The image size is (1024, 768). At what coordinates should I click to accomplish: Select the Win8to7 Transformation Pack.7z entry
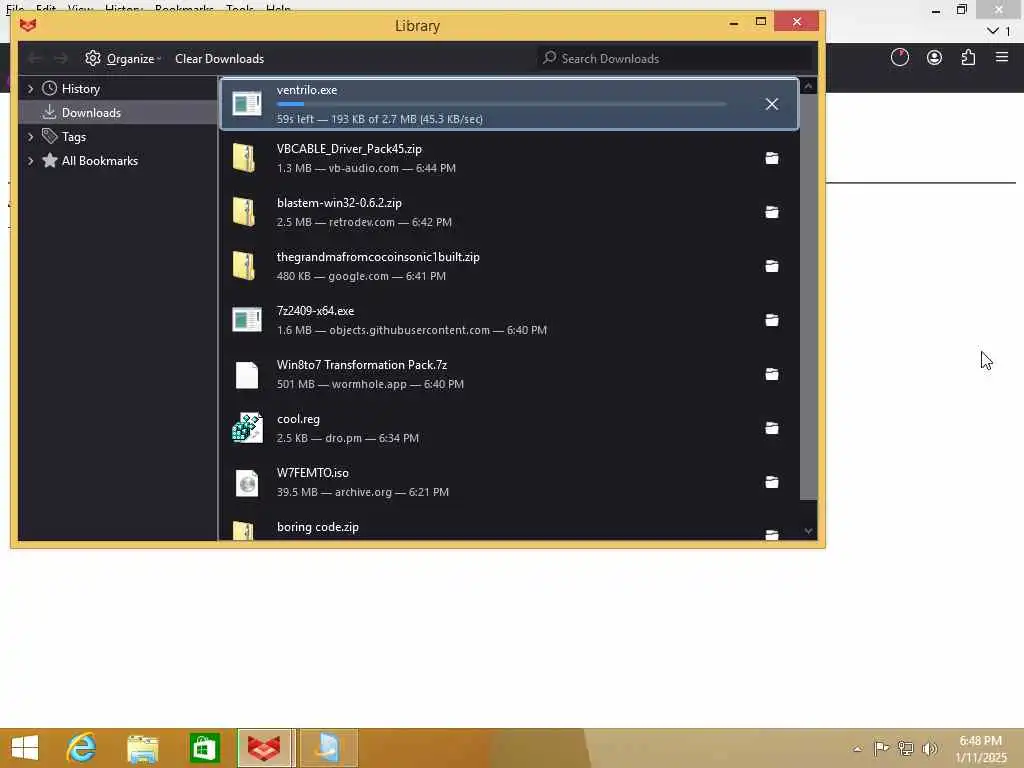[509, 374]
